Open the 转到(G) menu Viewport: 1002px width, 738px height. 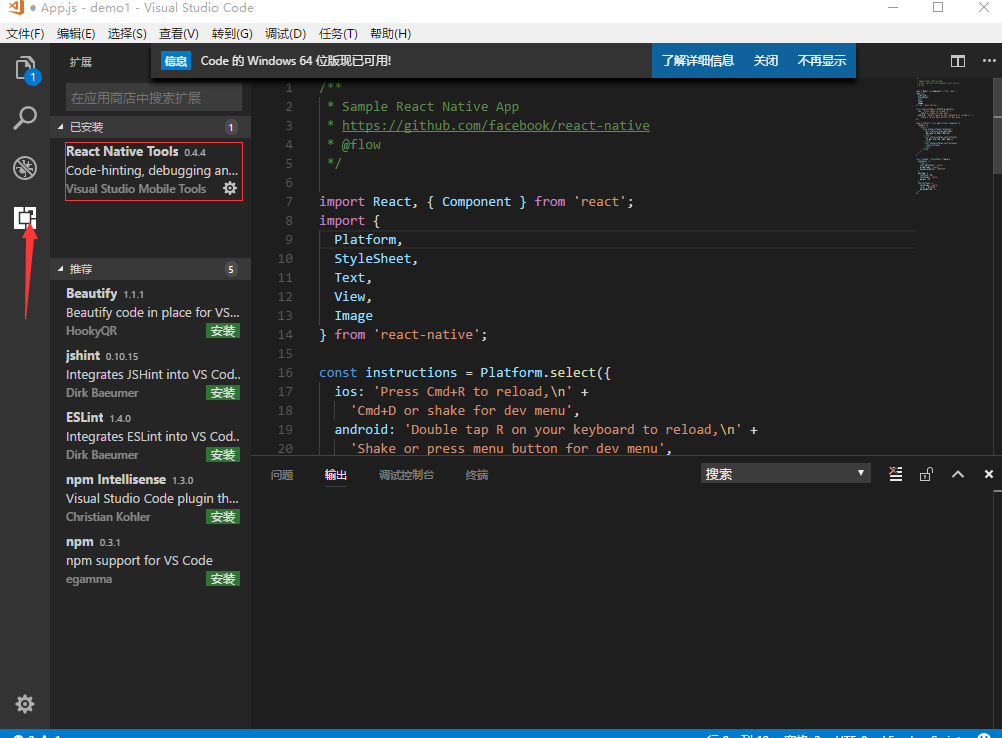[232, 34]
